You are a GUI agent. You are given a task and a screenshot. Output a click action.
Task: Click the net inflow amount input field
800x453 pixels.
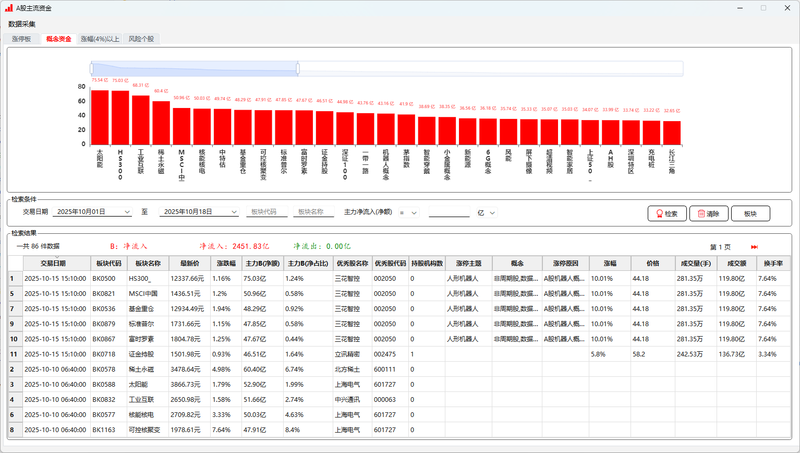click(x=448, y=212)
